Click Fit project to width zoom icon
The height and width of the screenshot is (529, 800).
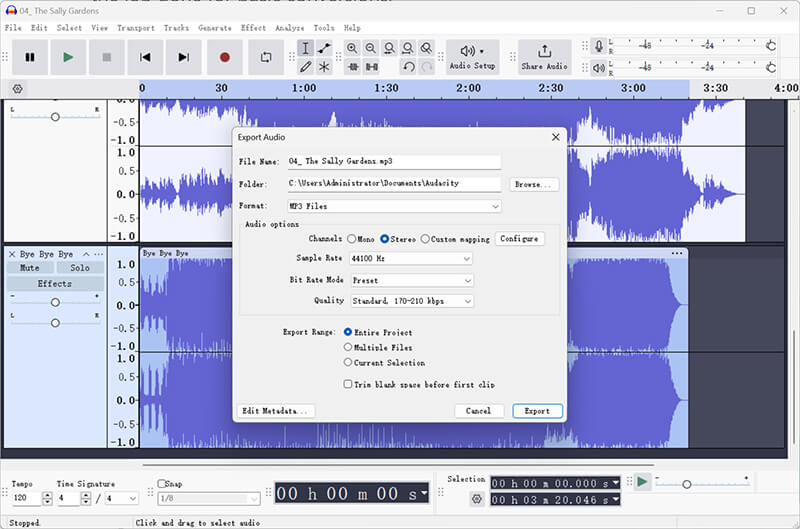click(x=408, y=48)
